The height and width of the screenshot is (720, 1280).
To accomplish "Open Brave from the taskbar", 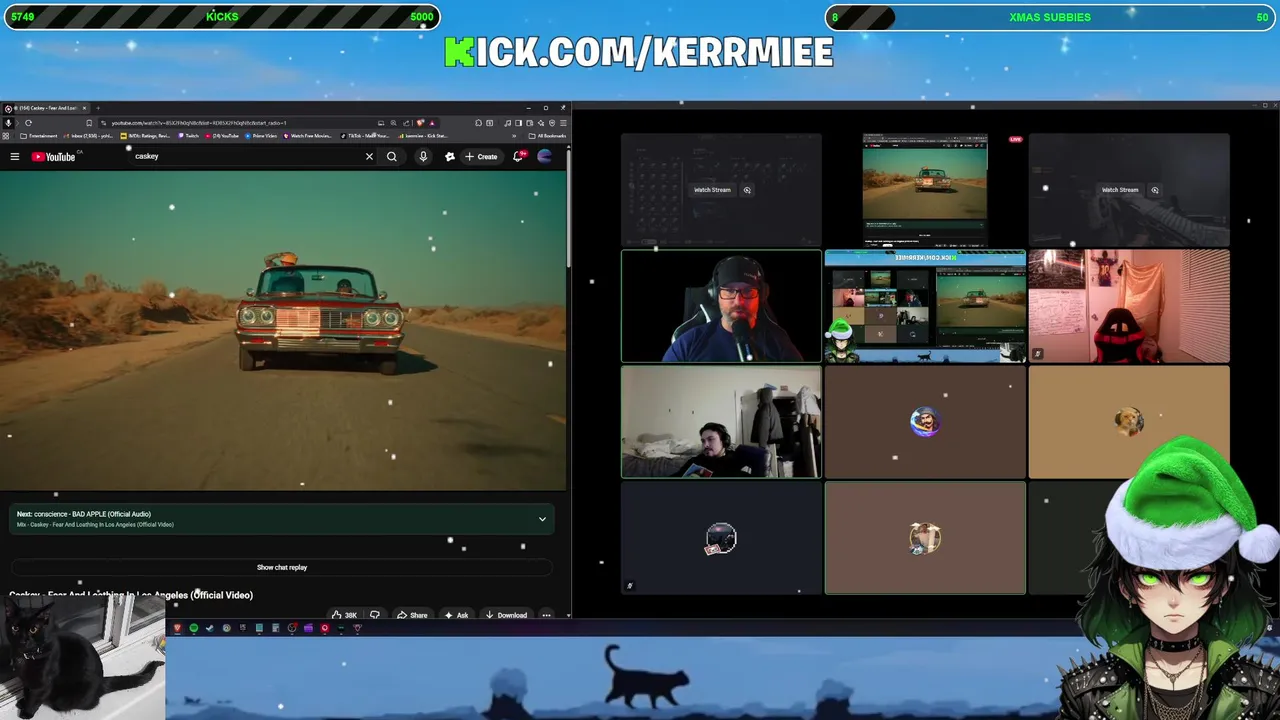I will pos(178,628).
